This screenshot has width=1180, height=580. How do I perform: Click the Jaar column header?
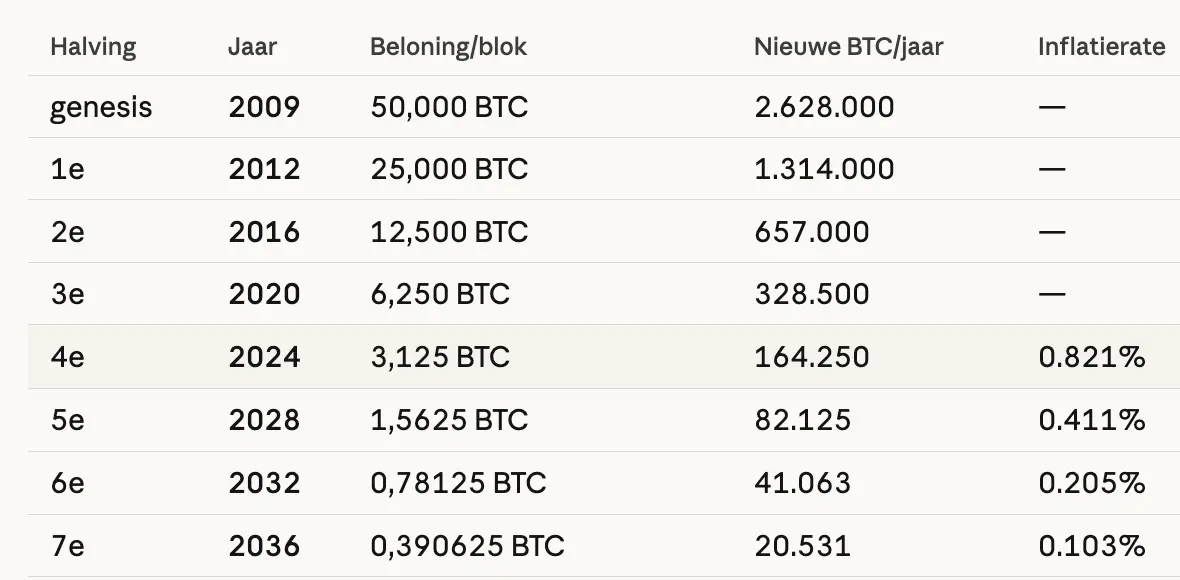(x=252, y=47)
